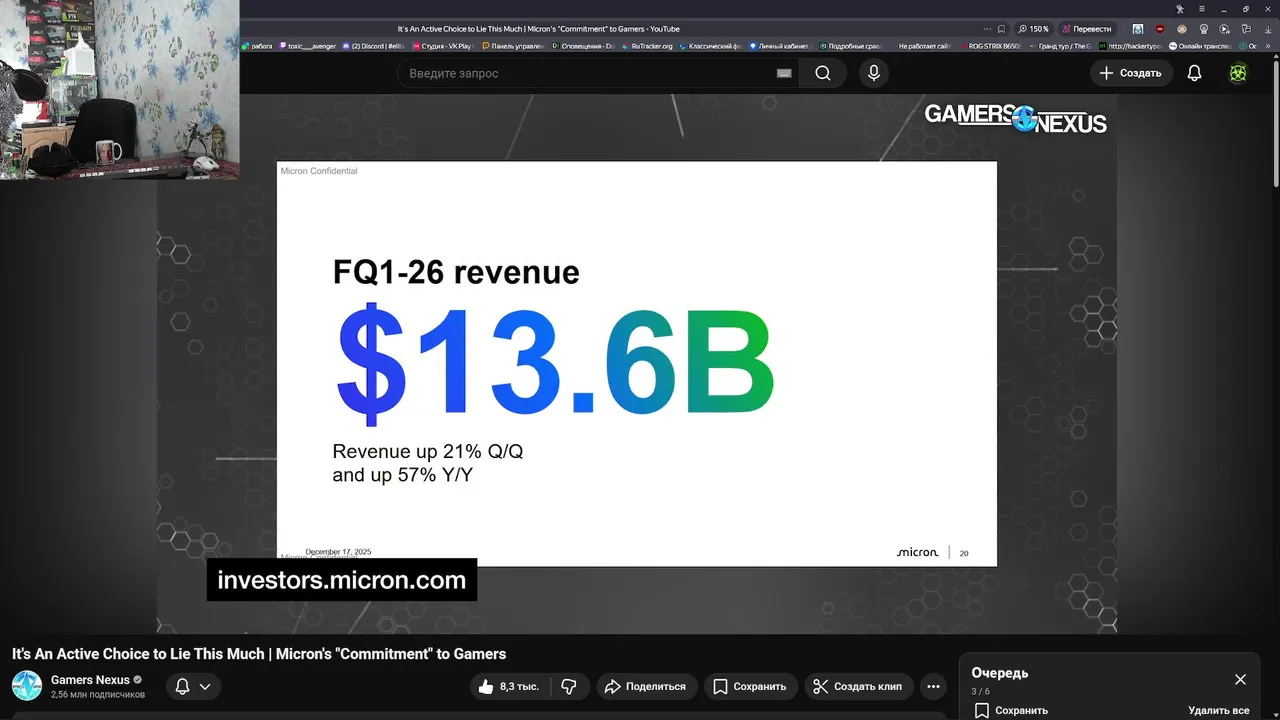Click the 150 % zoom indicator
Viewport: 1280px width, 720px height.
coord(1034,29)
